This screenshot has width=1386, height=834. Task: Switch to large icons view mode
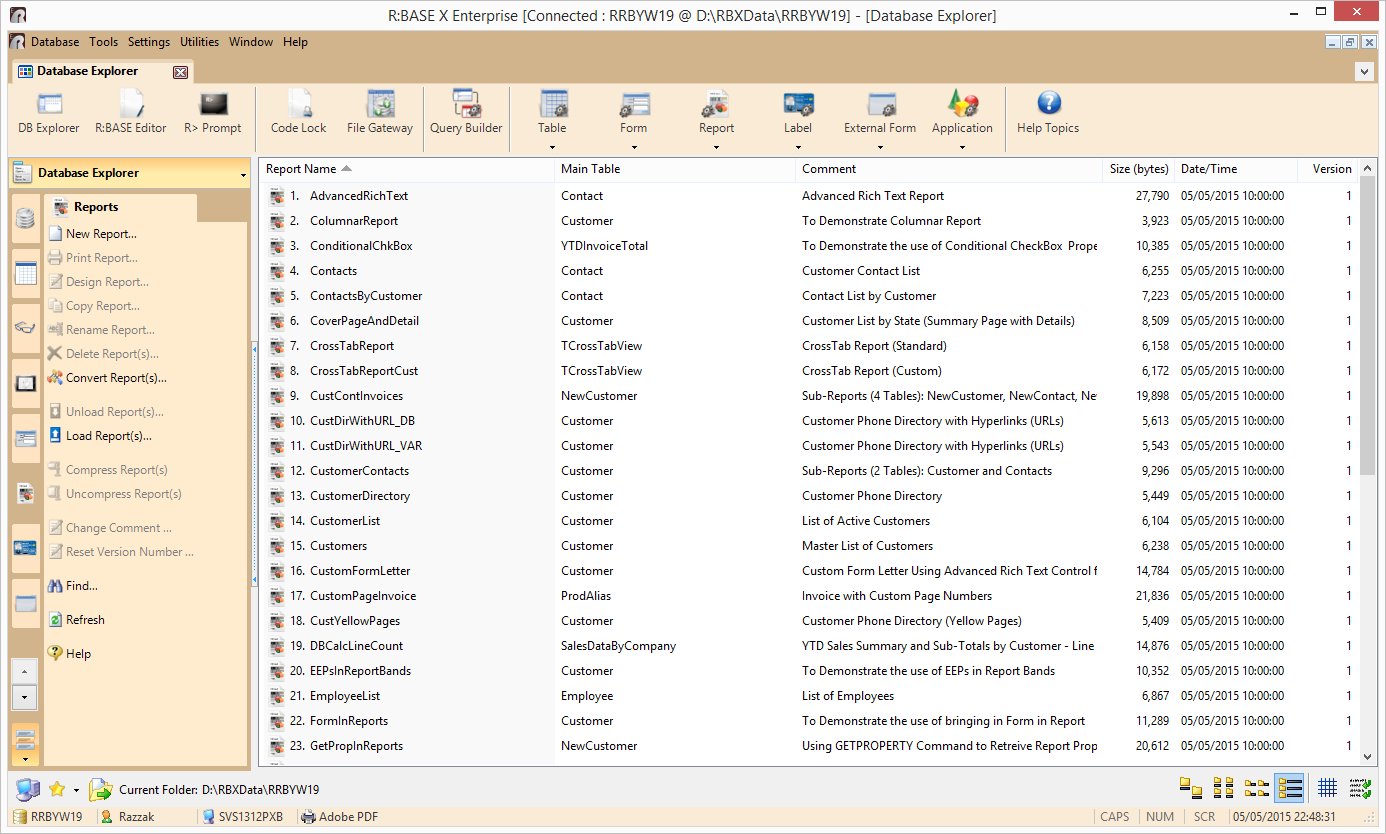1190,788
